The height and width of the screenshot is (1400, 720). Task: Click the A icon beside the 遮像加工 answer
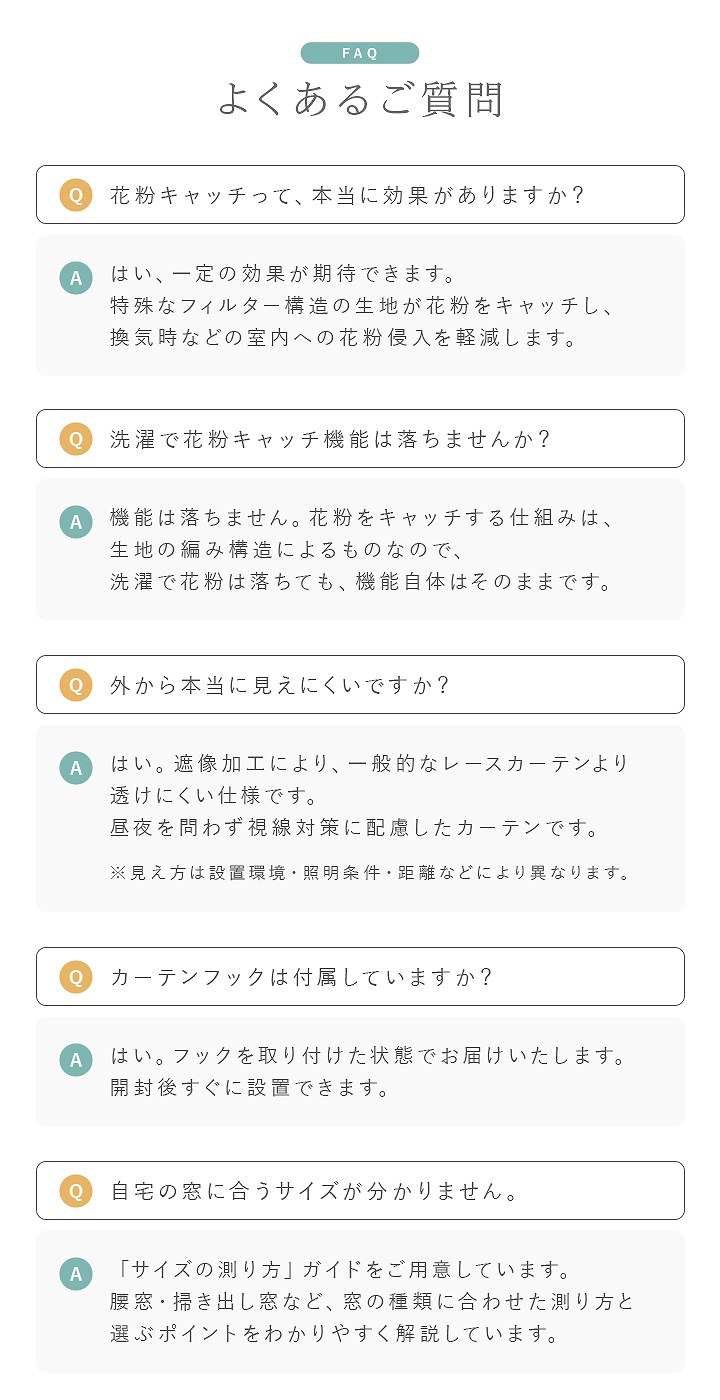pos(75,767)
